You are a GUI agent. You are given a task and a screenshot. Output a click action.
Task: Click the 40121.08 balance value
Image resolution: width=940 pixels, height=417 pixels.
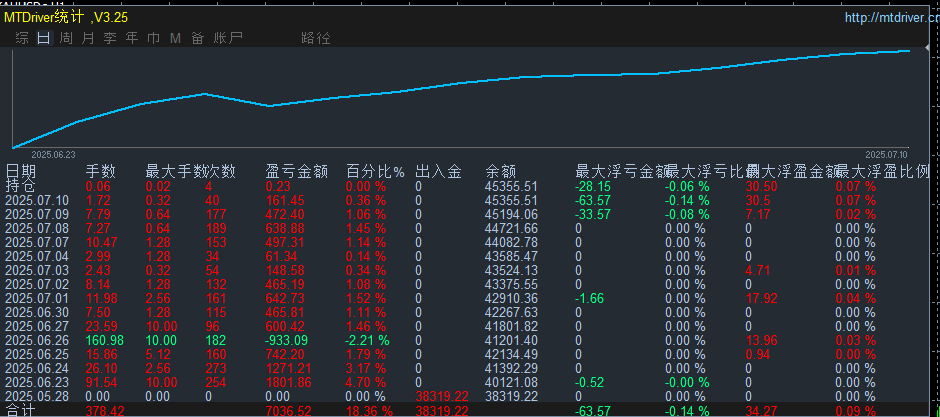(x=511, y=382)
